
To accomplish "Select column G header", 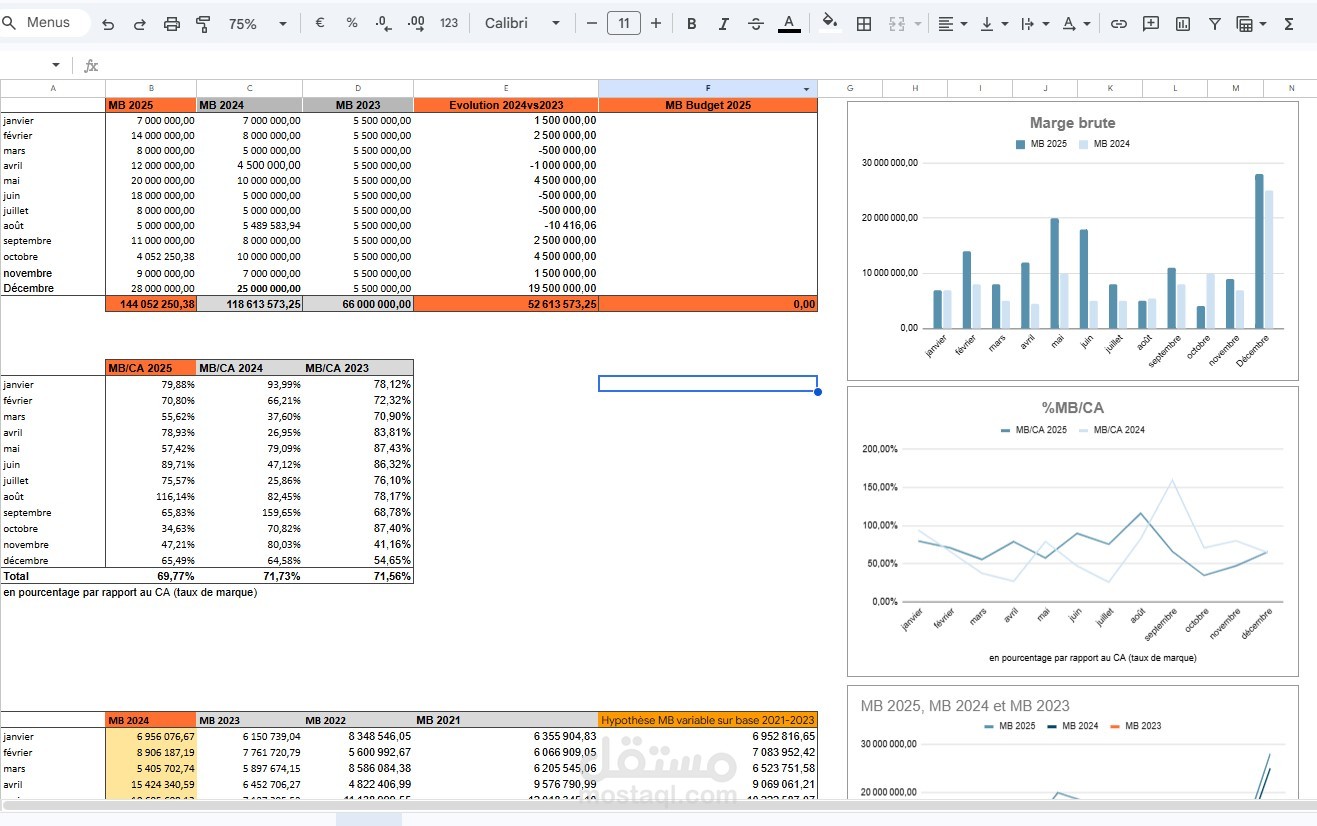I will (x=850, y=88).
